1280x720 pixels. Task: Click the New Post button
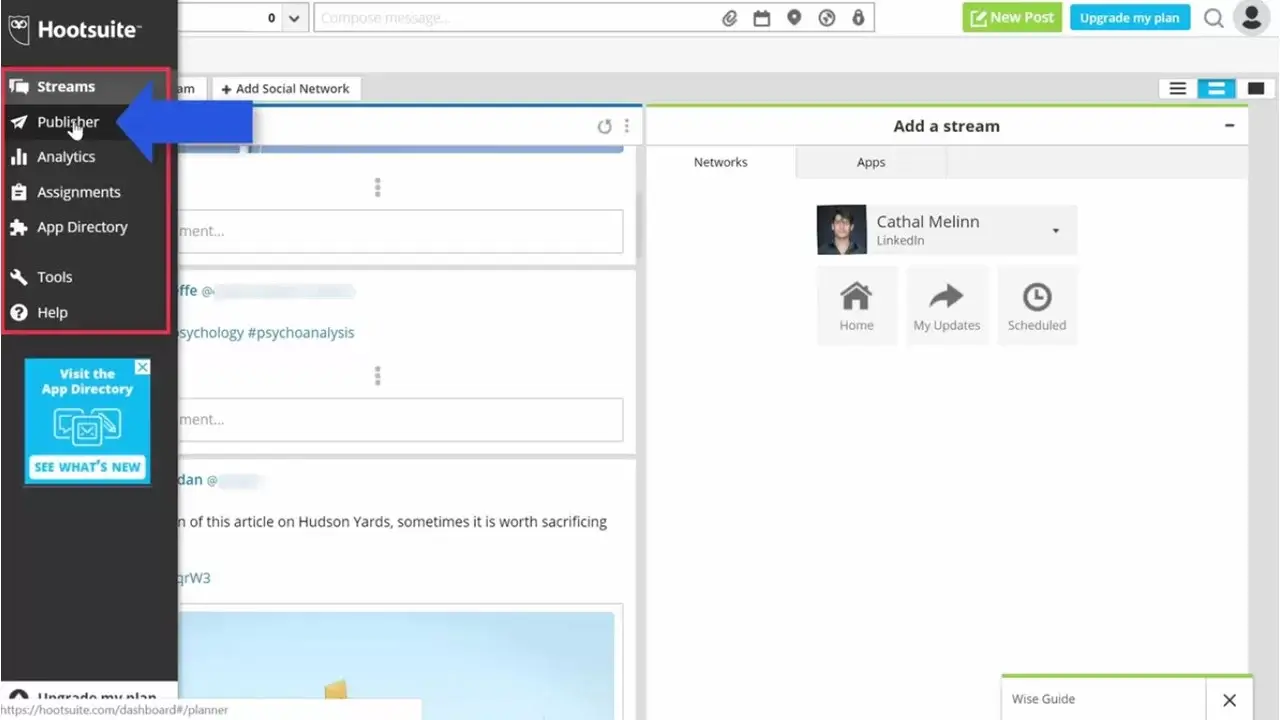tap(1012, 17)
